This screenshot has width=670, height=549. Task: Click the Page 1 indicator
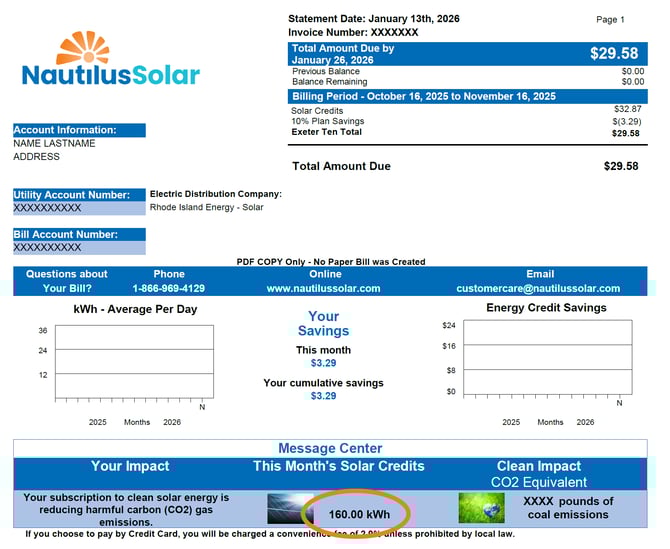[610, 20]
